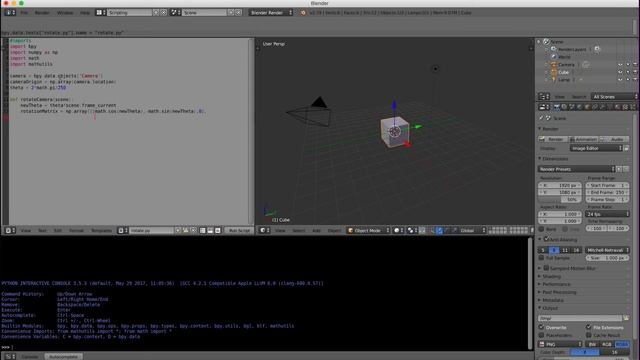Click the rotate.py text datablock field
Screen dimensions: 640x360
click(x=152, y=231)
